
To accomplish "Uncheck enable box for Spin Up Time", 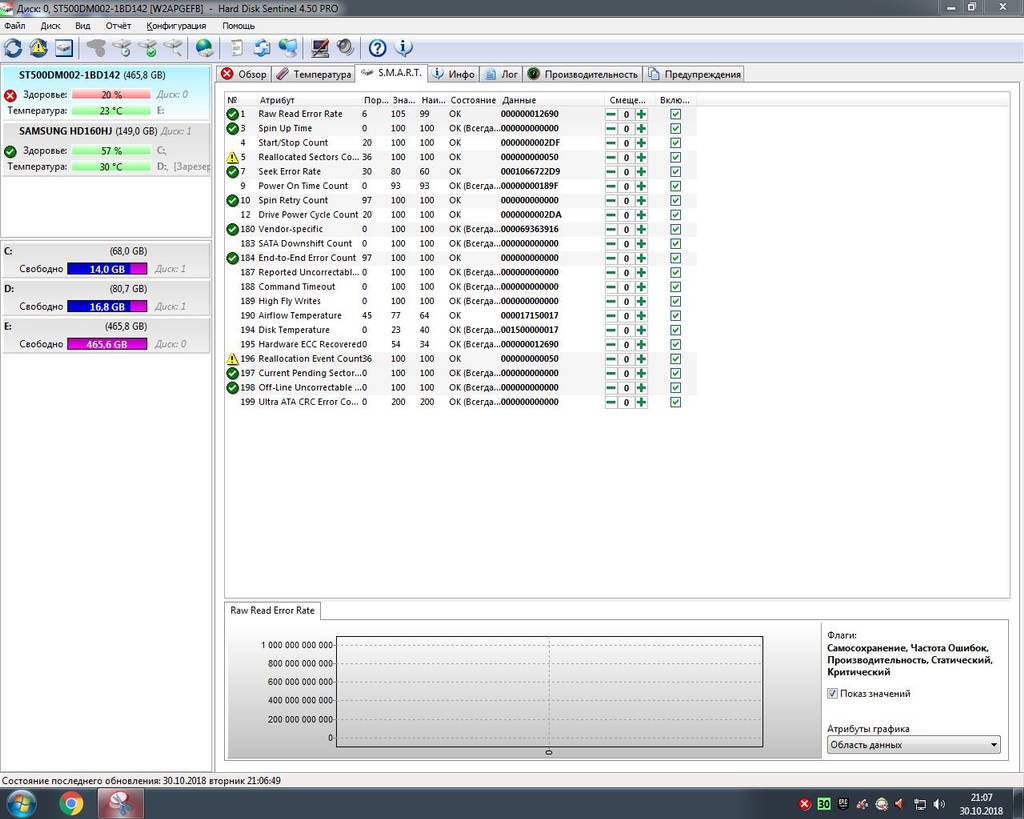I will (x=675, y=129).
